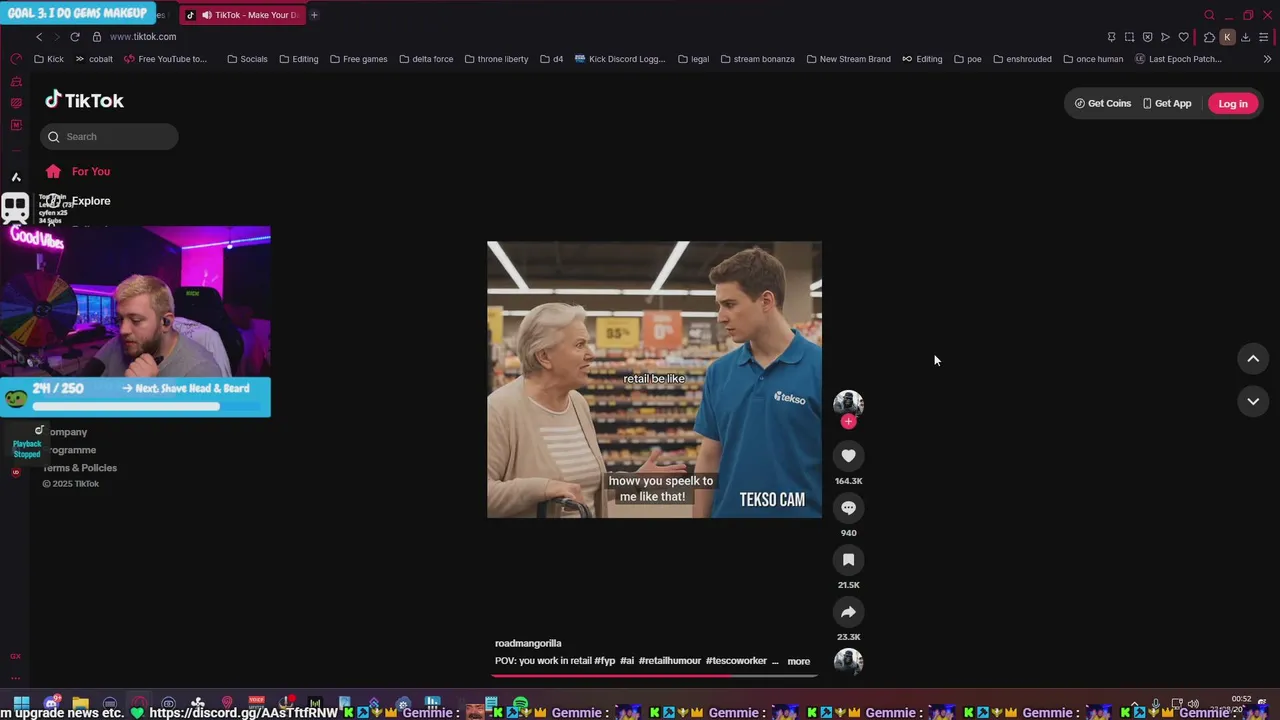Open the d4 bookmark folder

point(551,59)
